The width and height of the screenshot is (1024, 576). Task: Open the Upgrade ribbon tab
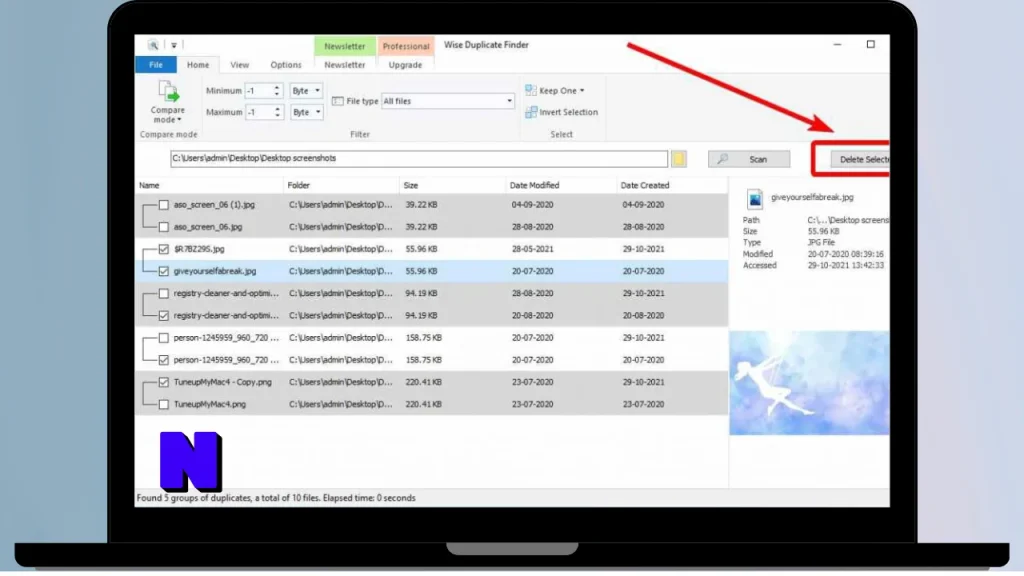(406, 65)
